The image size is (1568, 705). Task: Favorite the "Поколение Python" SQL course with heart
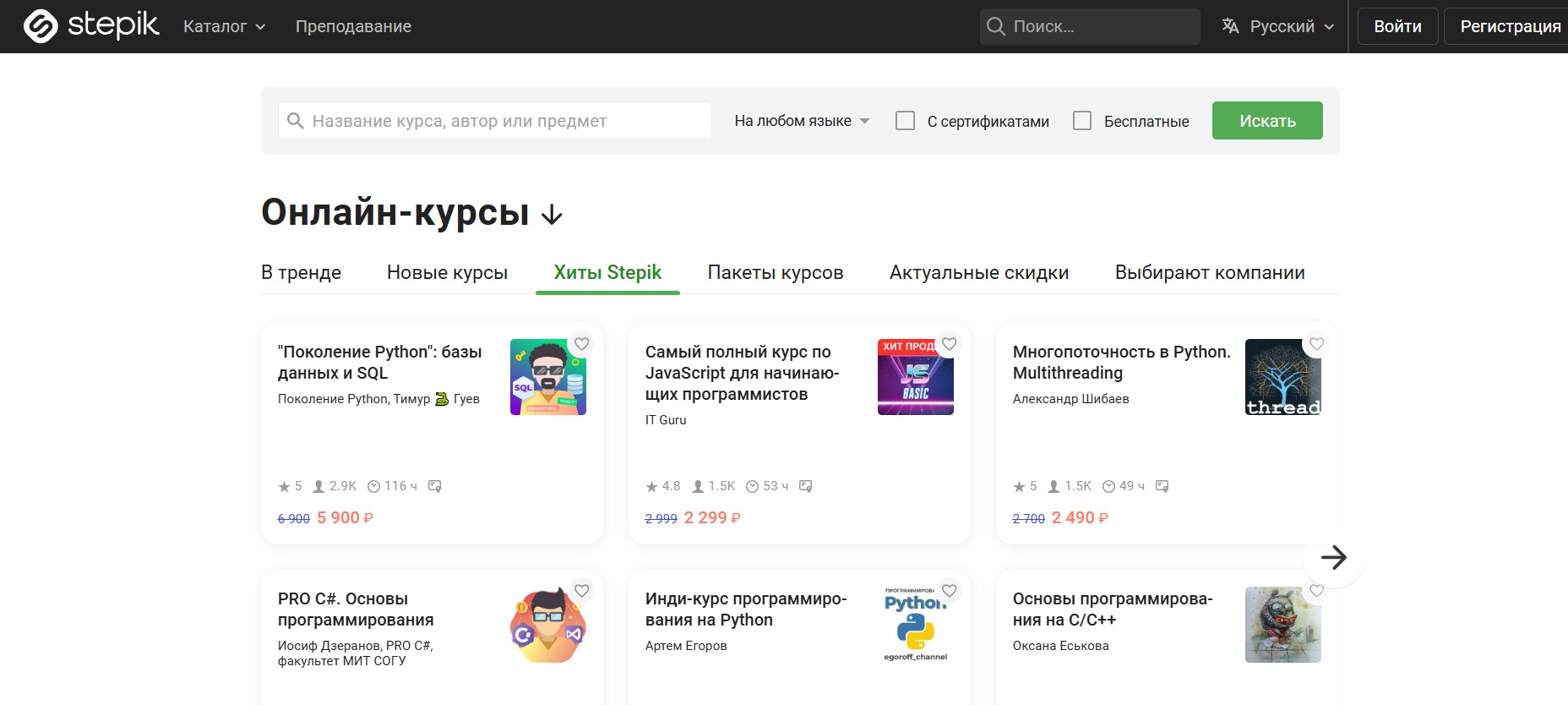pos(581,344)
